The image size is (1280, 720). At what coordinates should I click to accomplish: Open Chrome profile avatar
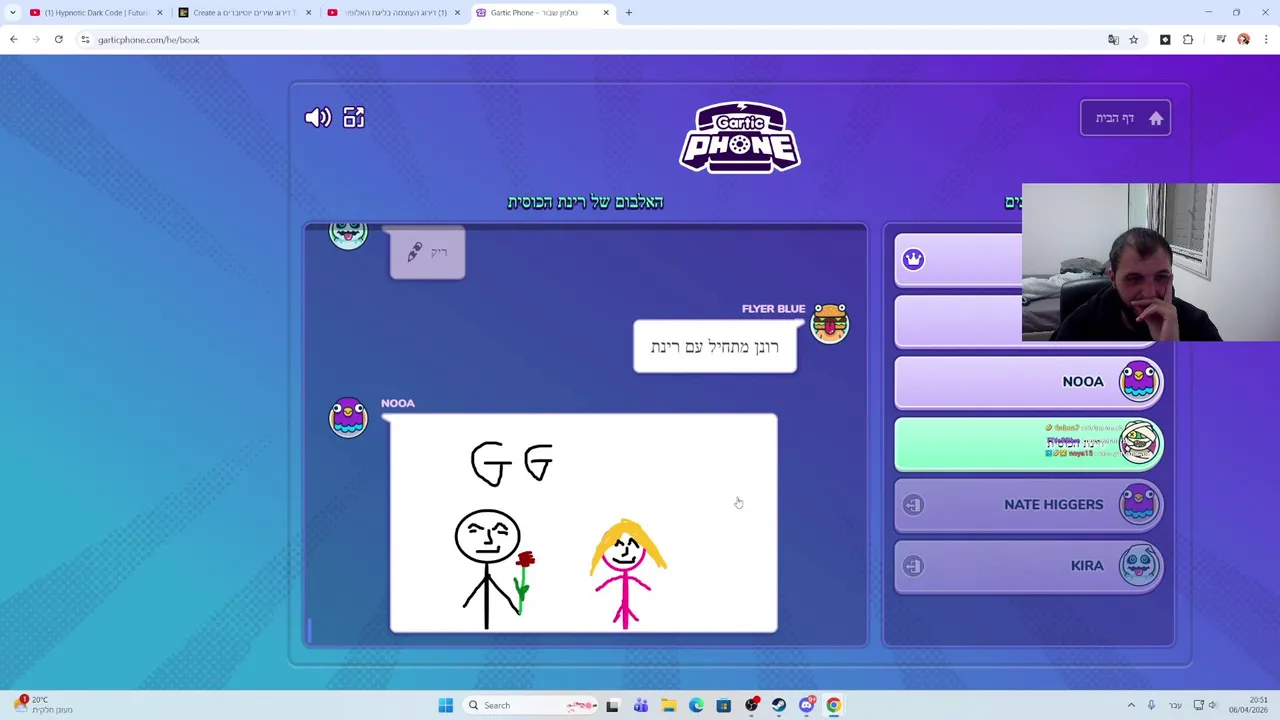pos(1244,40)
